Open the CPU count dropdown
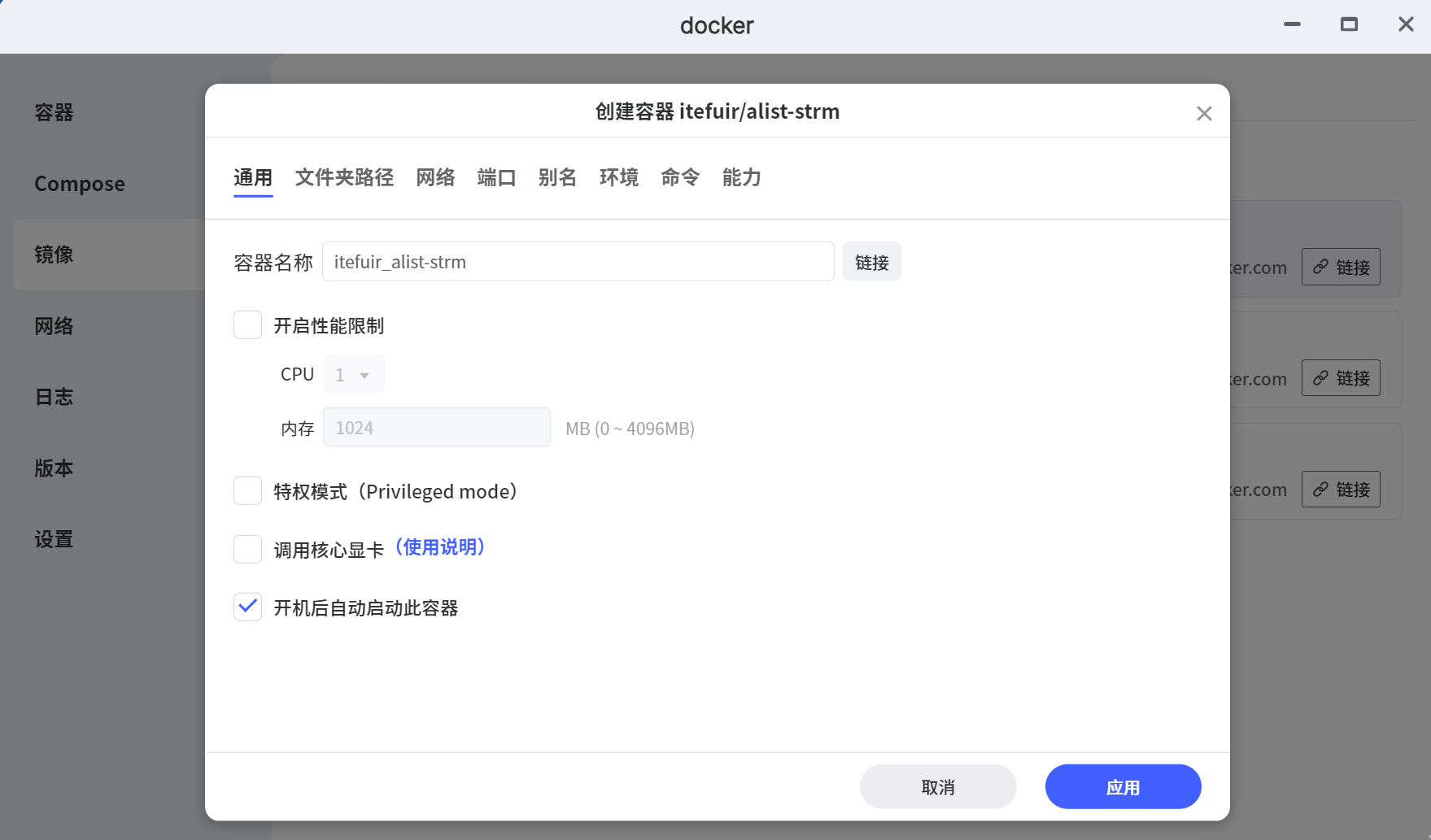The height and width of the screenshot is (840, 1431). [x=354, y=374]
